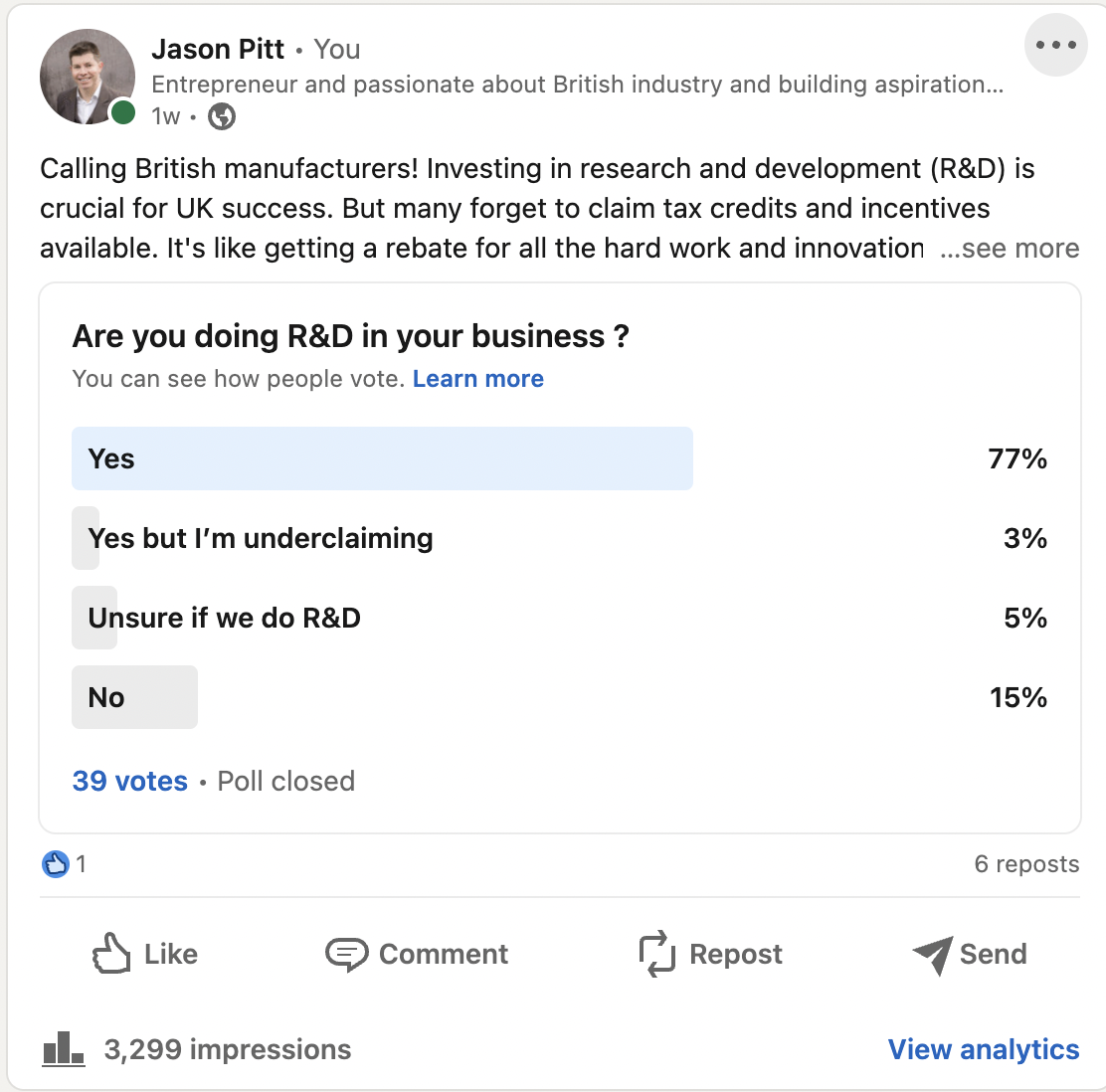The image size is (1106, 1092).
Task: Click the globe visibility icon
Action: click(222, 116)
